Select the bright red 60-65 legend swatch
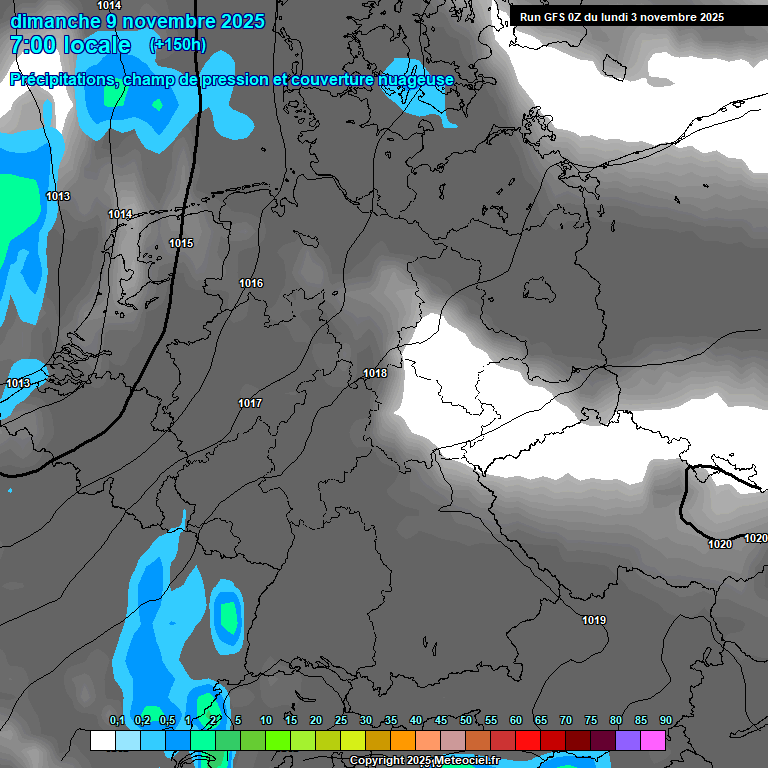Image resolution: width=768 pixels, height=768 pixels. 528,740
